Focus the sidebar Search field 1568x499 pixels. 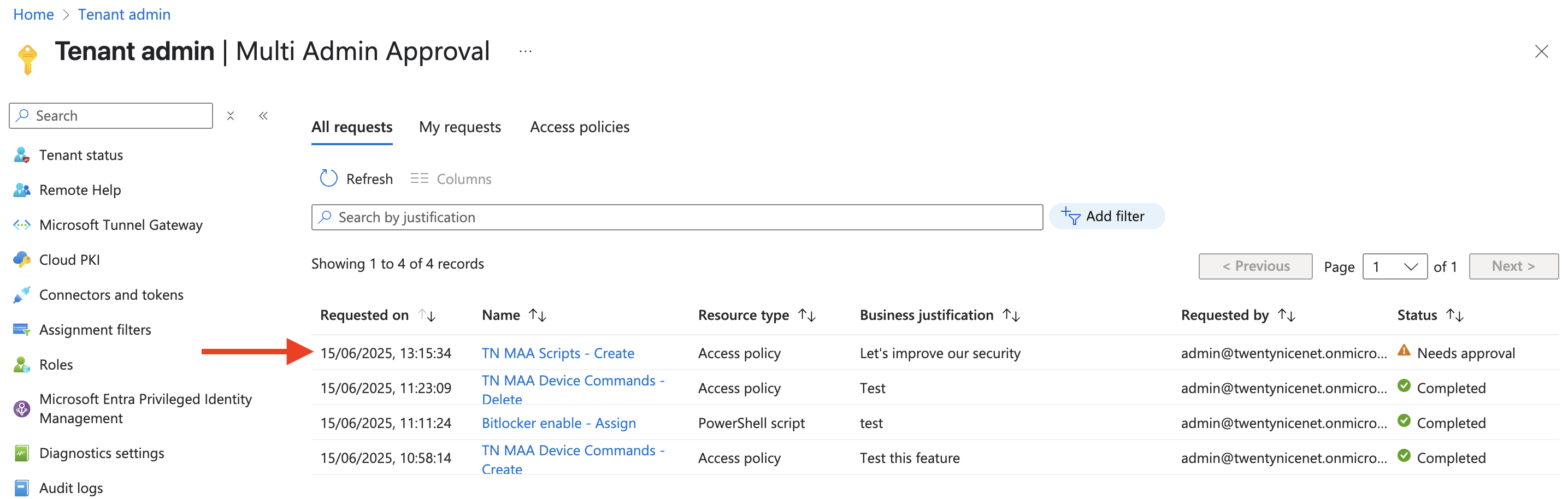pos(111,116)
